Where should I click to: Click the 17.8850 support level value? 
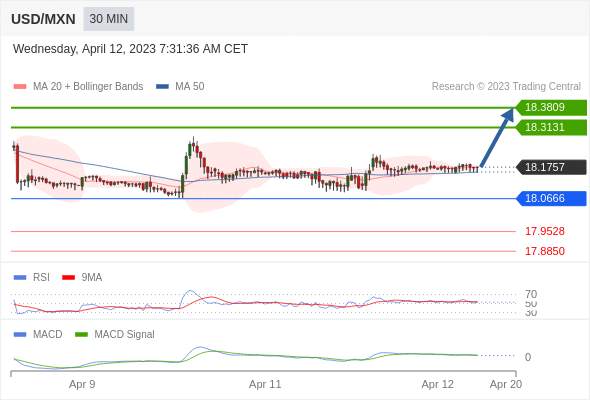[x=544, y=251]
